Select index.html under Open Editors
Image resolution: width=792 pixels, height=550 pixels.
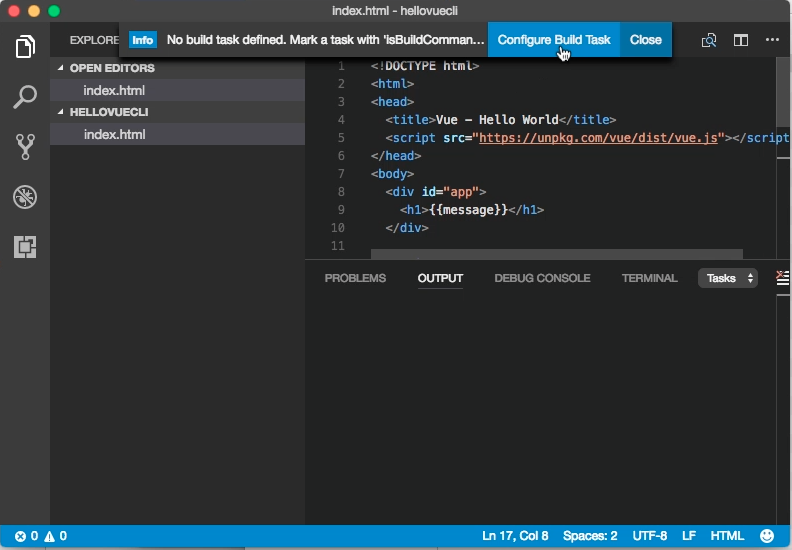[x=177, y=90]
